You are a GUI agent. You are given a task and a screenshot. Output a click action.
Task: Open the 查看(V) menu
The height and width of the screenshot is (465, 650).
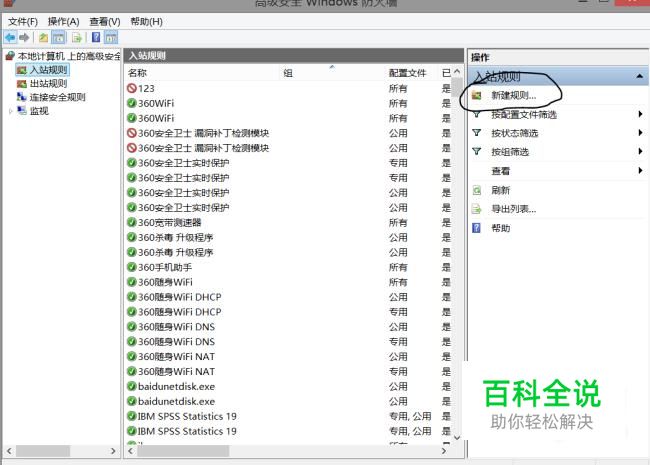tap(105, 22)
